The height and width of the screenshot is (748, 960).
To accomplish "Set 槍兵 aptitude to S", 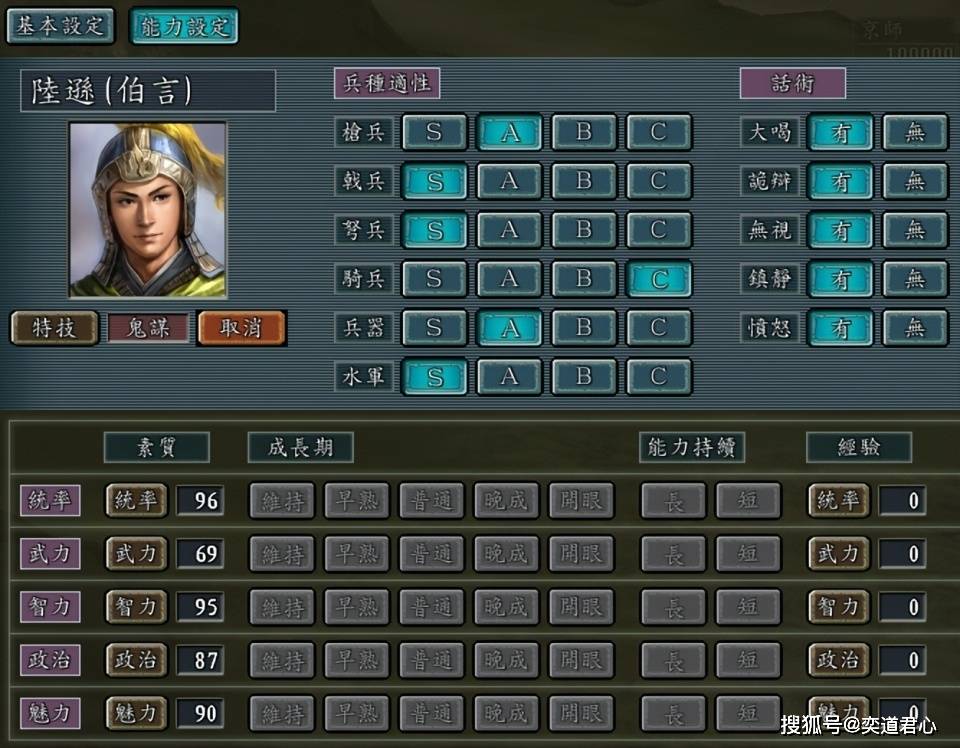I will tap(434, 132).
